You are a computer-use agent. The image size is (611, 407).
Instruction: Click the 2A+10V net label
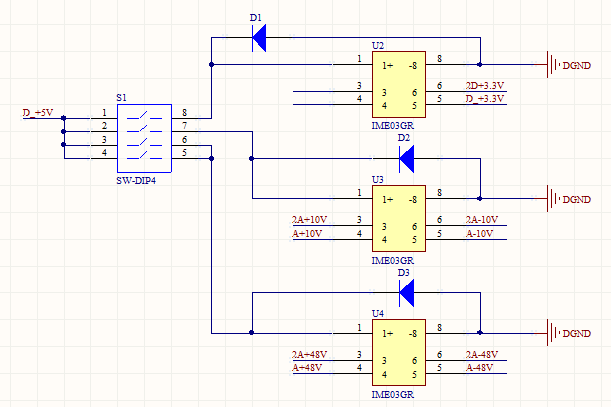point(309,220)
